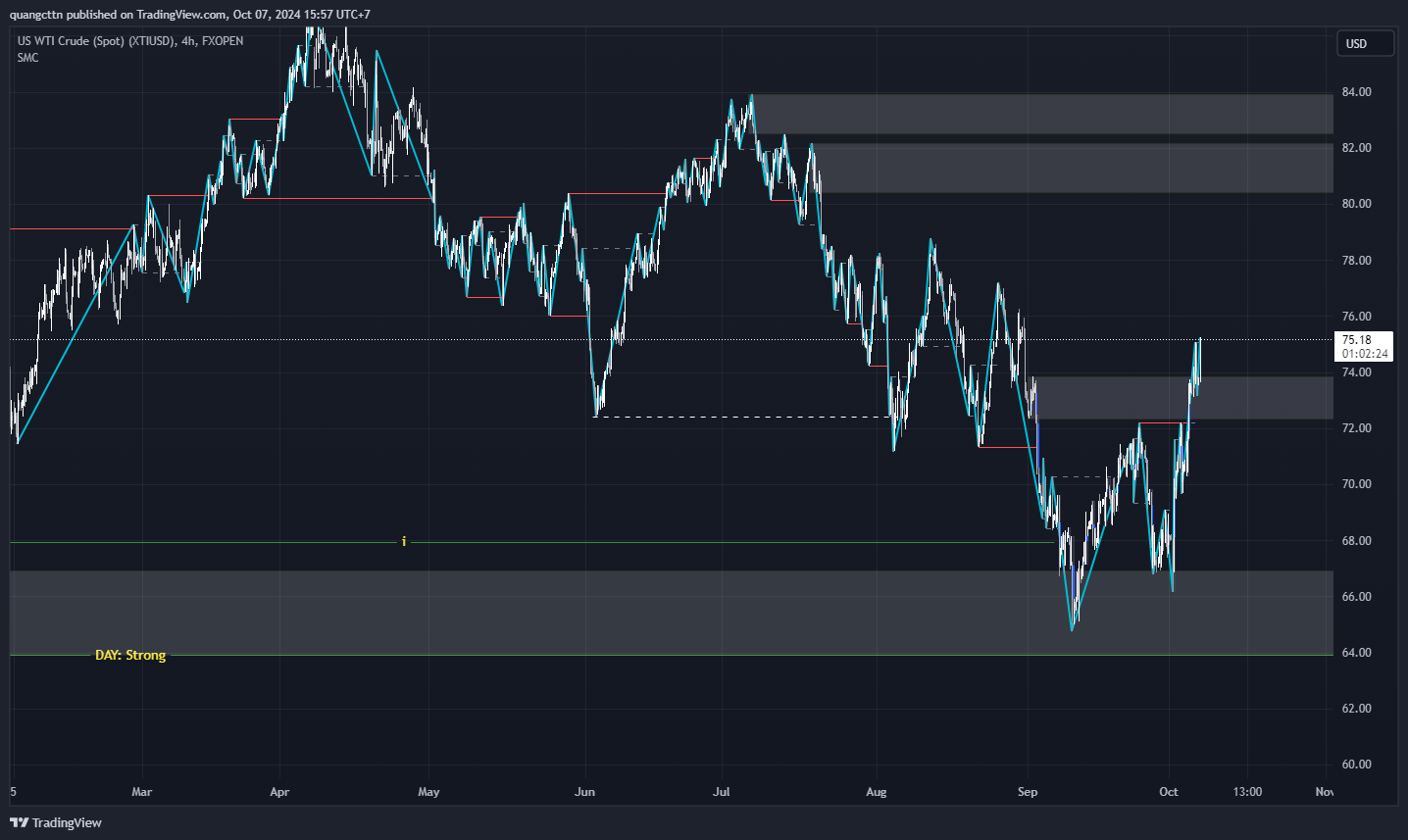Click the SMC indicator label
Viewport: 1408px width, 840px height.
[x=27, y=58]
